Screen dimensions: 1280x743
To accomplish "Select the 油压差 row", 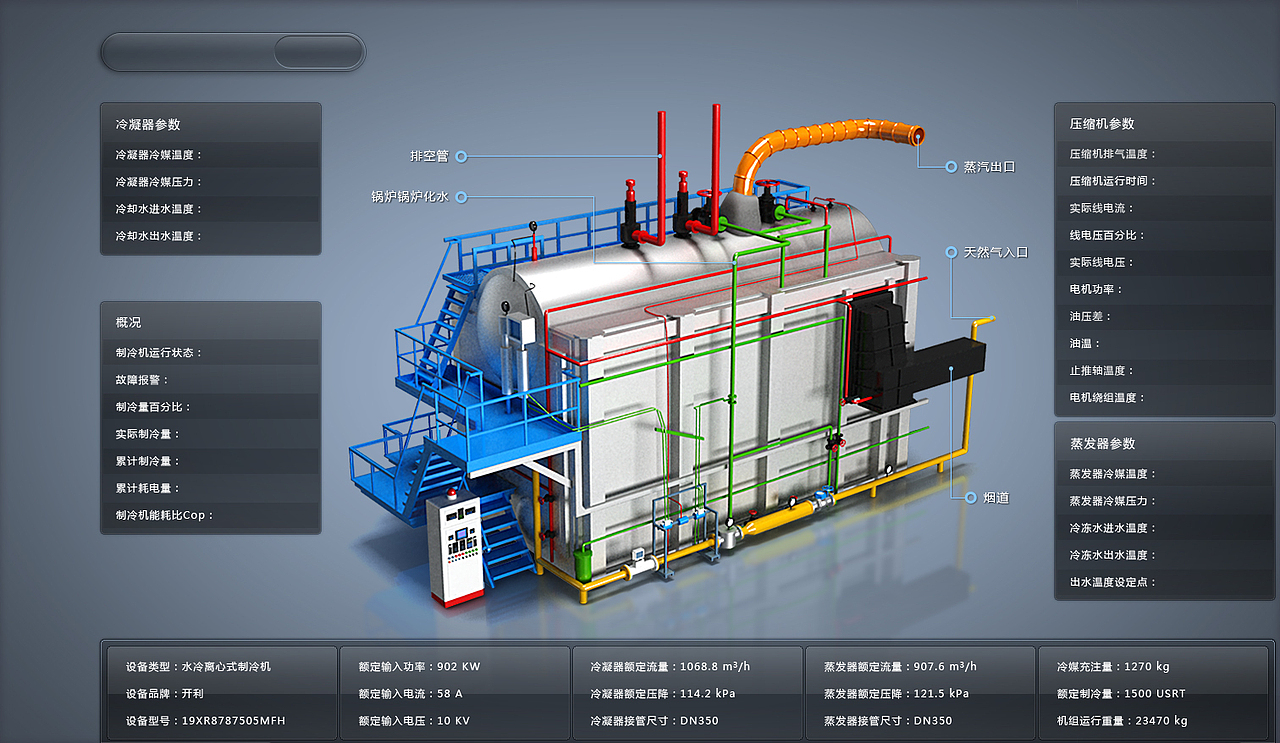I will click(1164, 316).
